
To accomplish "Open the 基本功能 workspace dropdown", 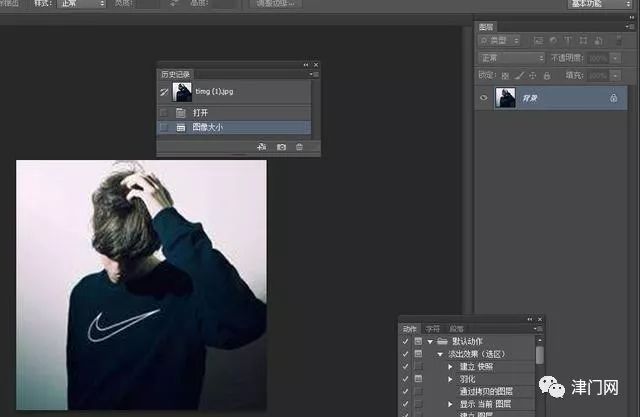I will (598, 4).
